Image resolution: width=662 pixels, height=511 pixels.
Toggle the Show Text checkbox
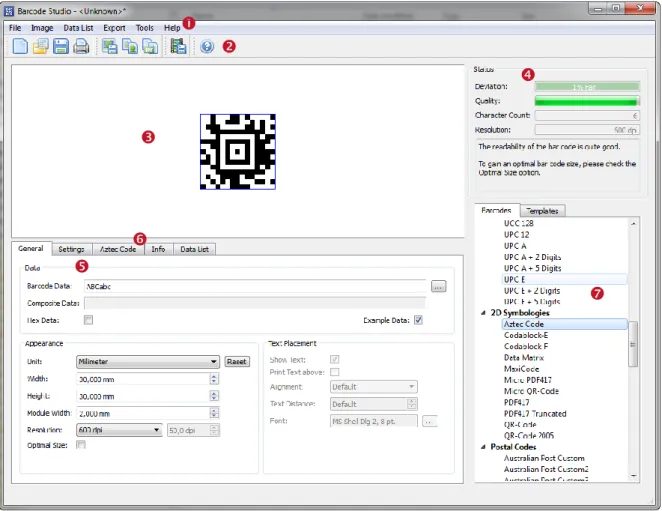[334, 359]
